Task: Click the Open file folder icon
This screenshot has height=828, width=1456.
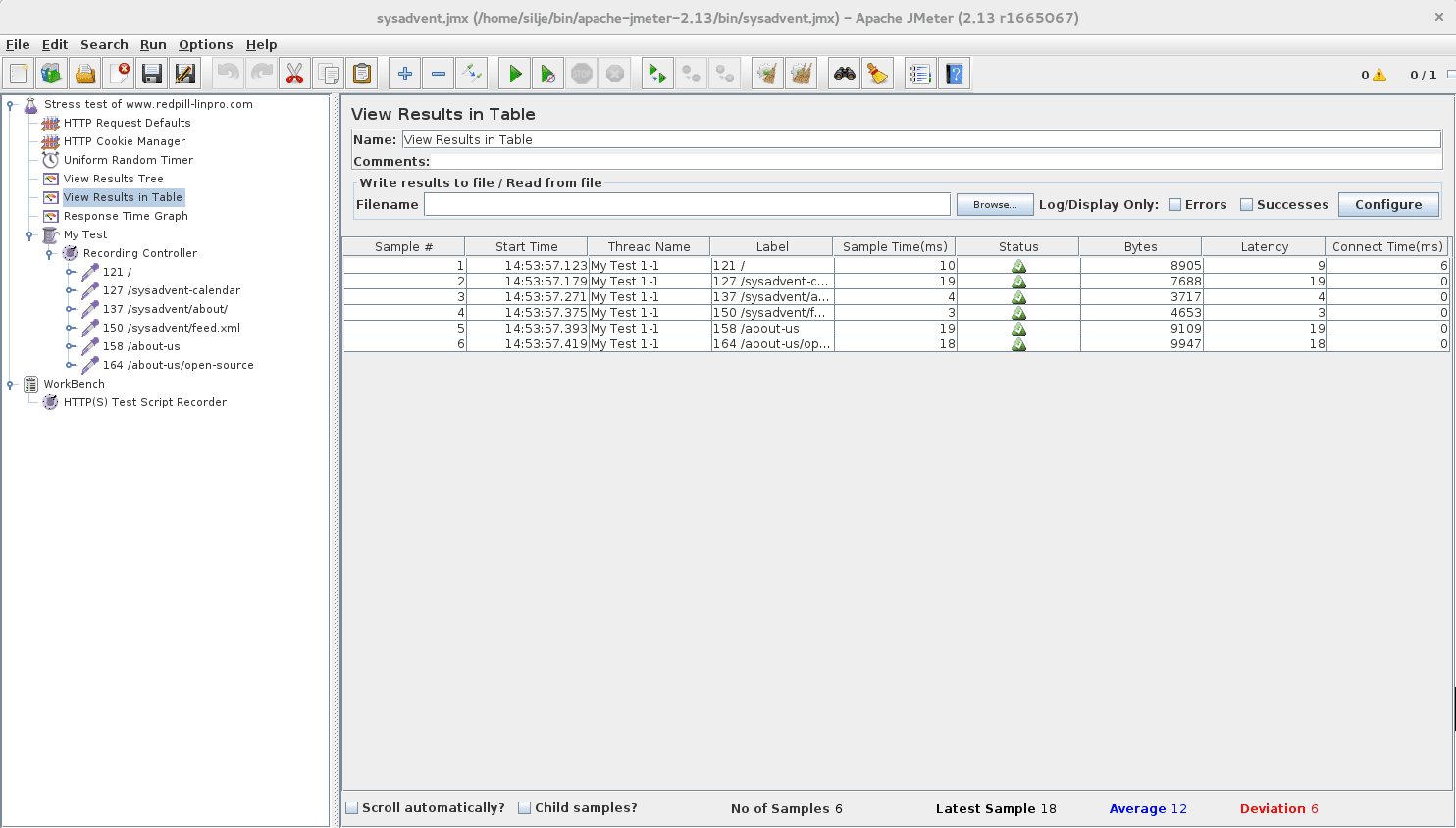Action: [85, 74]
